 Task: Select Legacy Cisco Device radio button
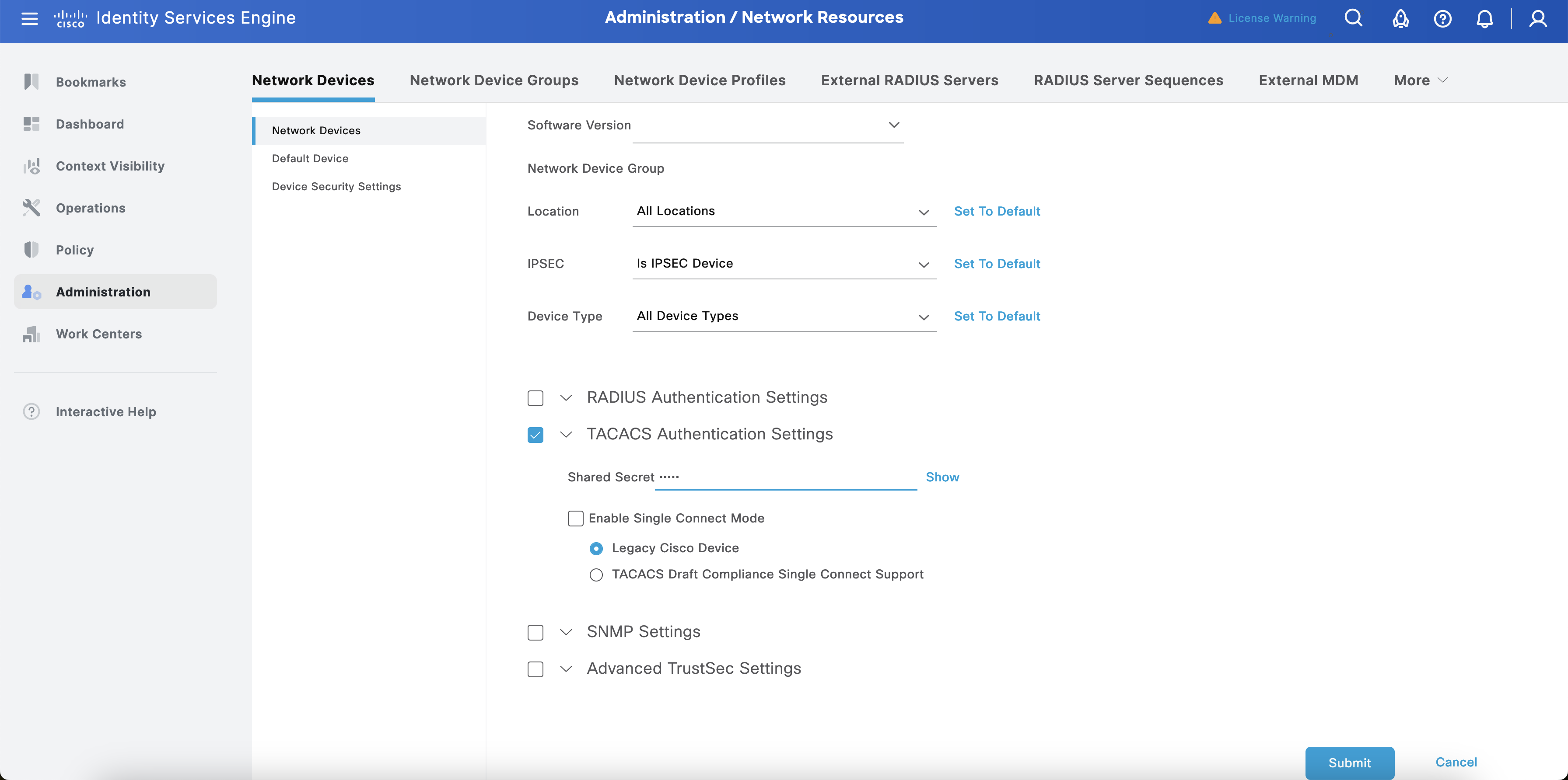click(x=596, y=548)
